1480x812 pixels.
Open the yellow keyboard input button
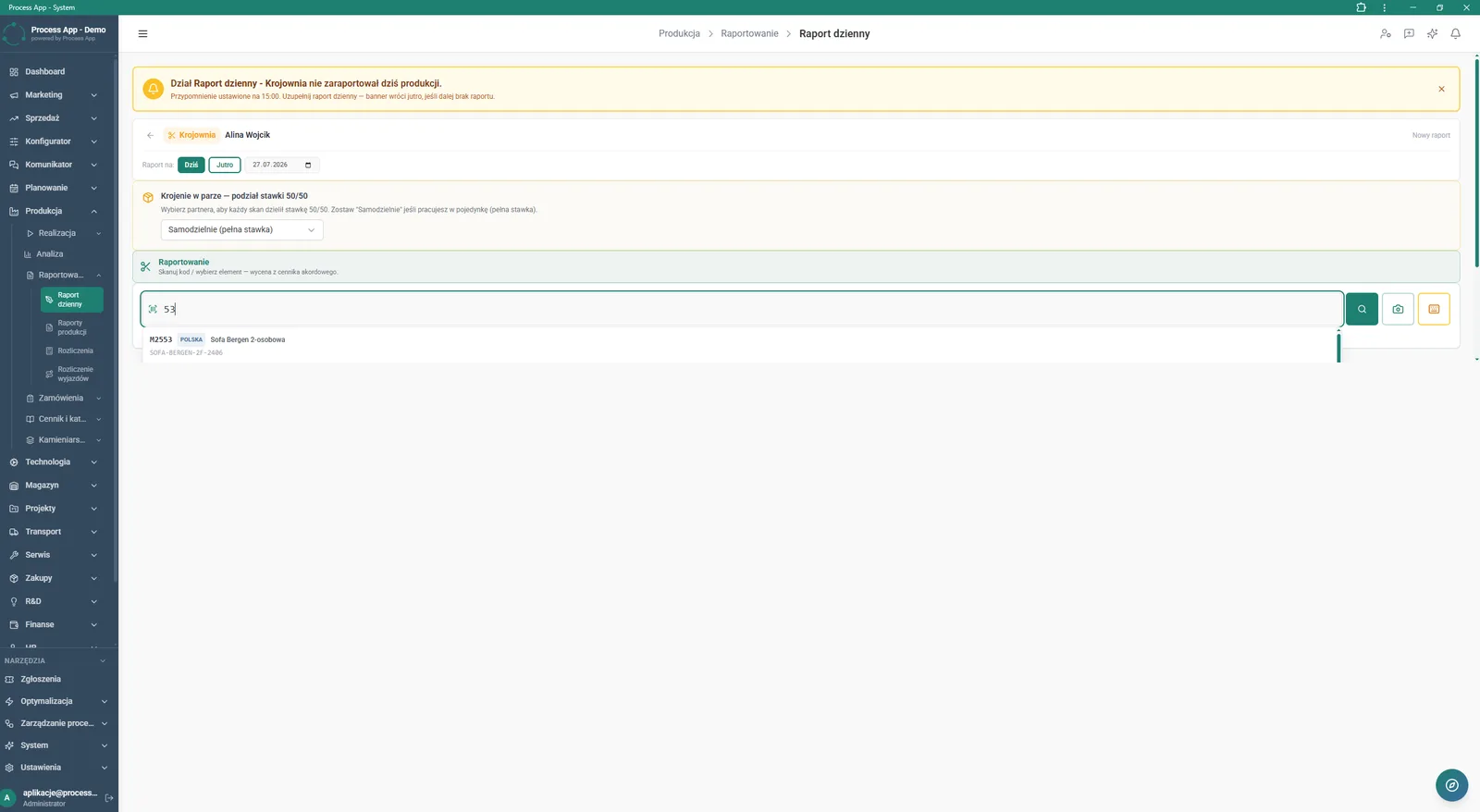(x=1434, y=309)
